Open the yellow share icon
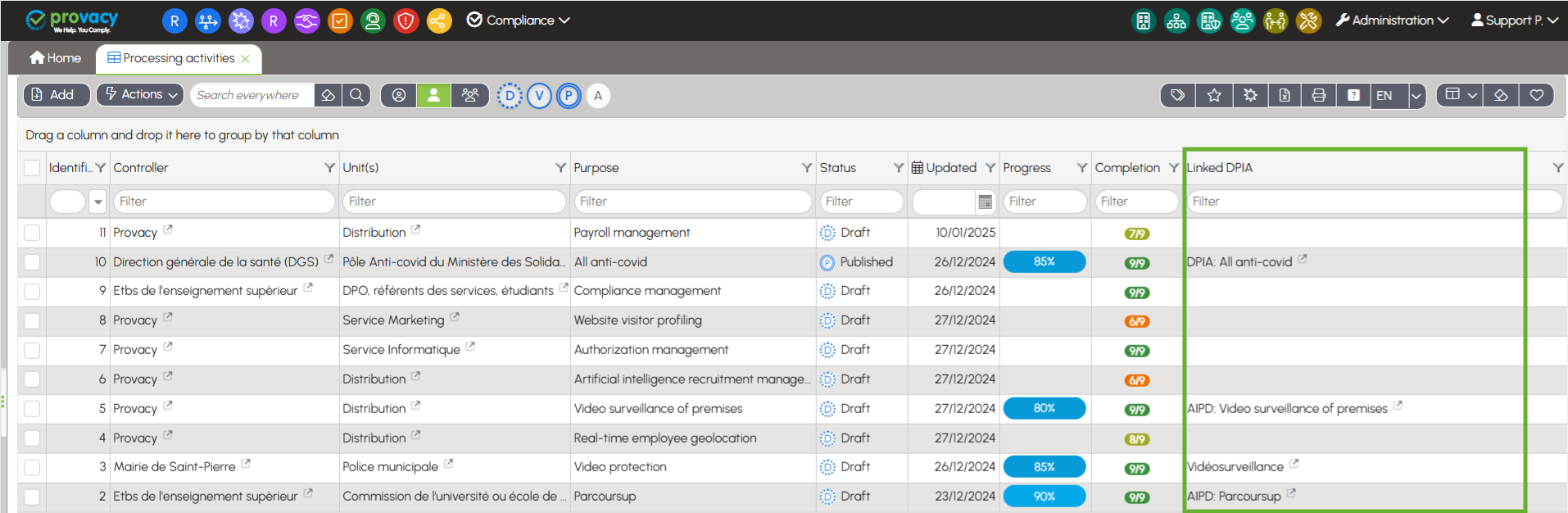1568x513 pixels. point(439,20)
